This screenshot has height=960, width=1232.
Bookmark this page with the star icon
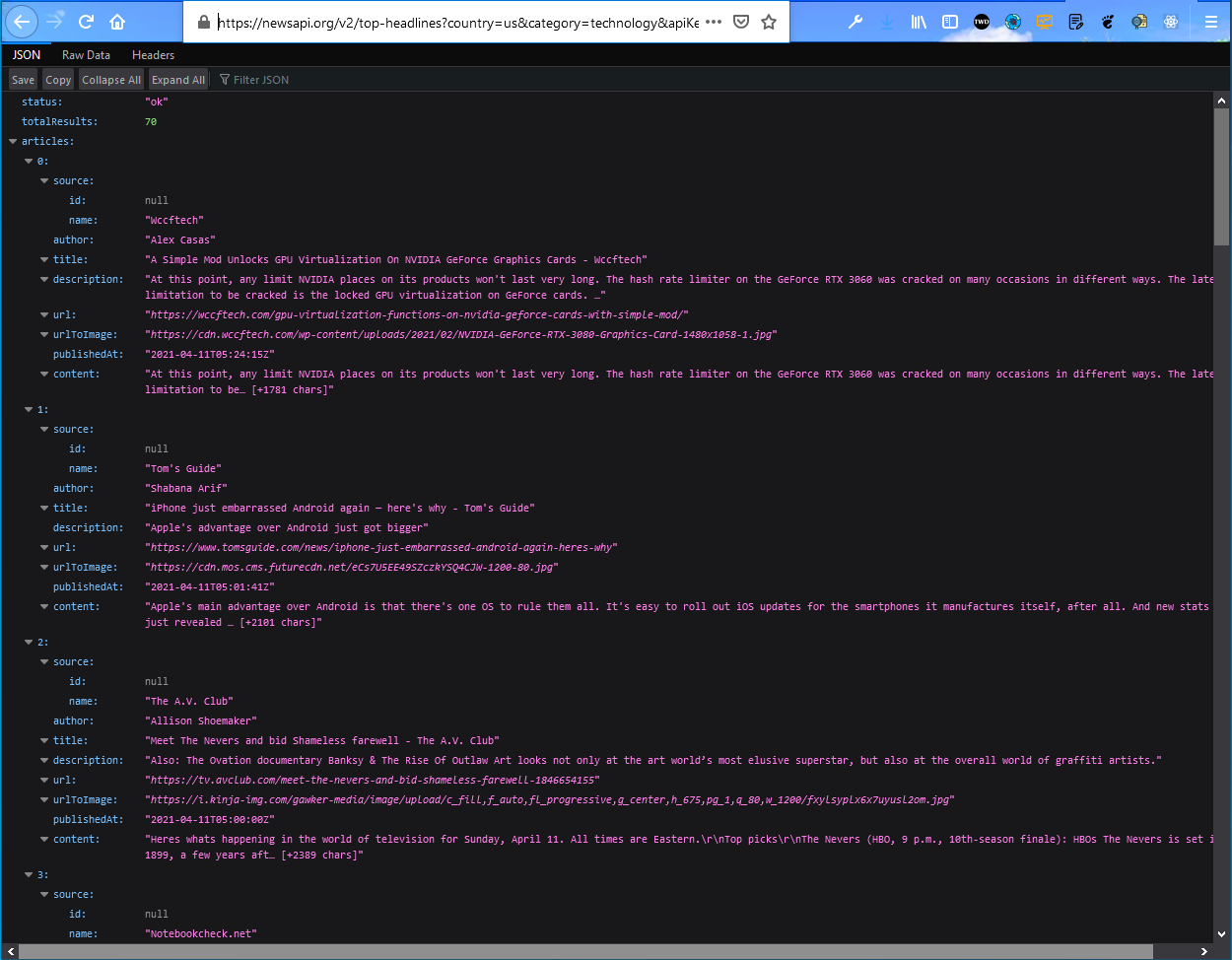769,22
